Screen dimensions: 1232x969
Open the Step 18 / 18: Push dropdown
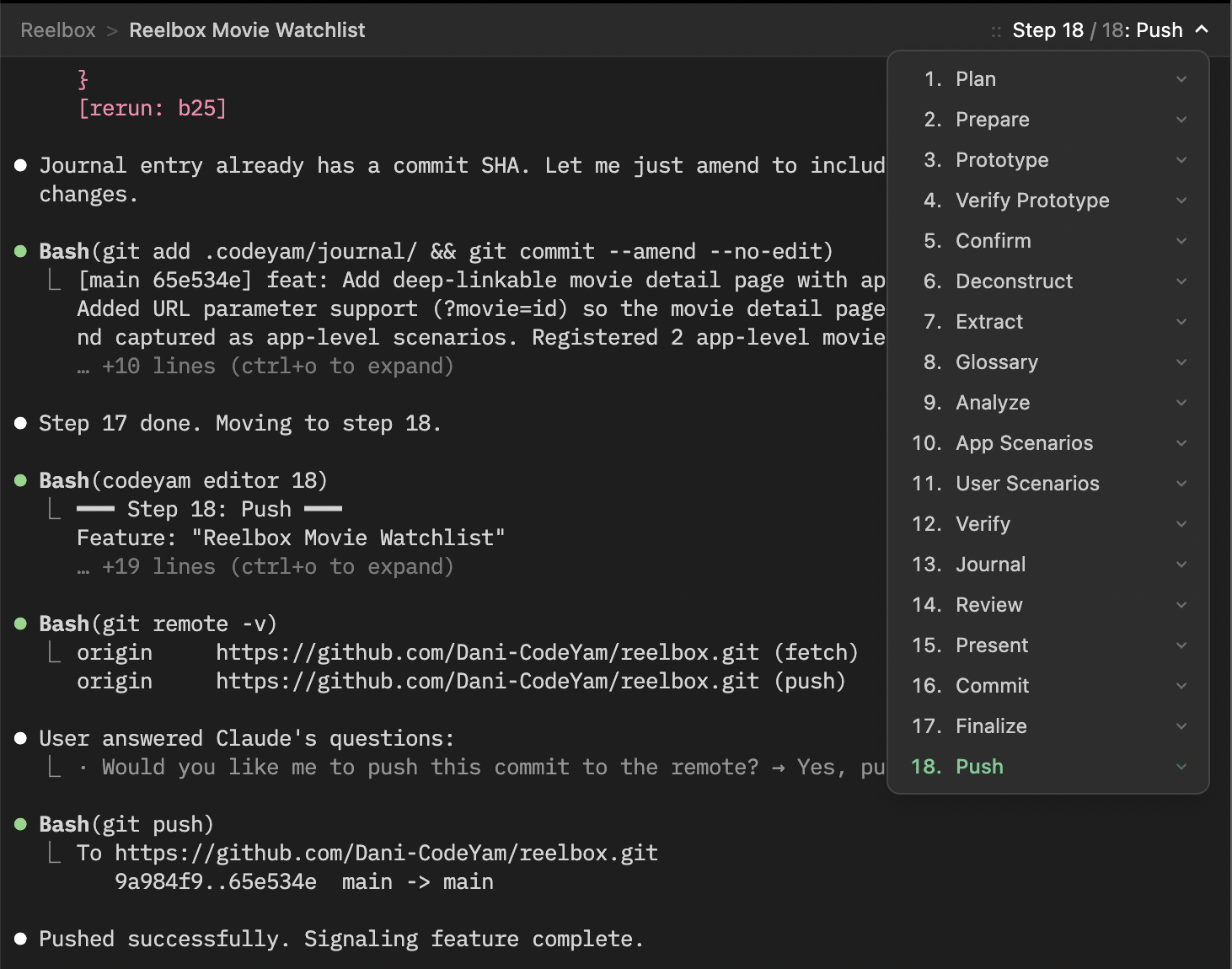point(1096,30)
